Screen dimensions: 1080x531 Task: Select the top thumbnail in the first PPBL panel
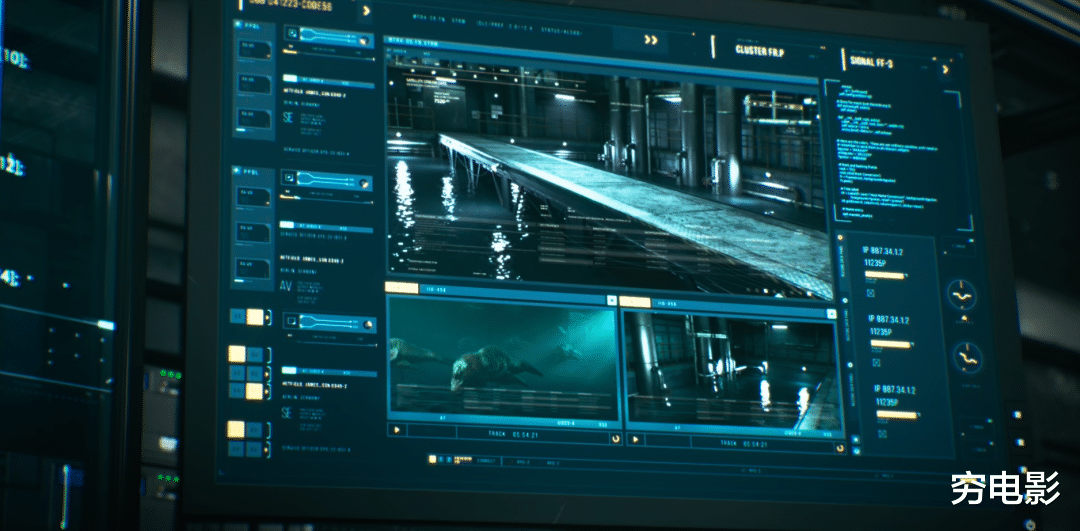tap(253, 48)
